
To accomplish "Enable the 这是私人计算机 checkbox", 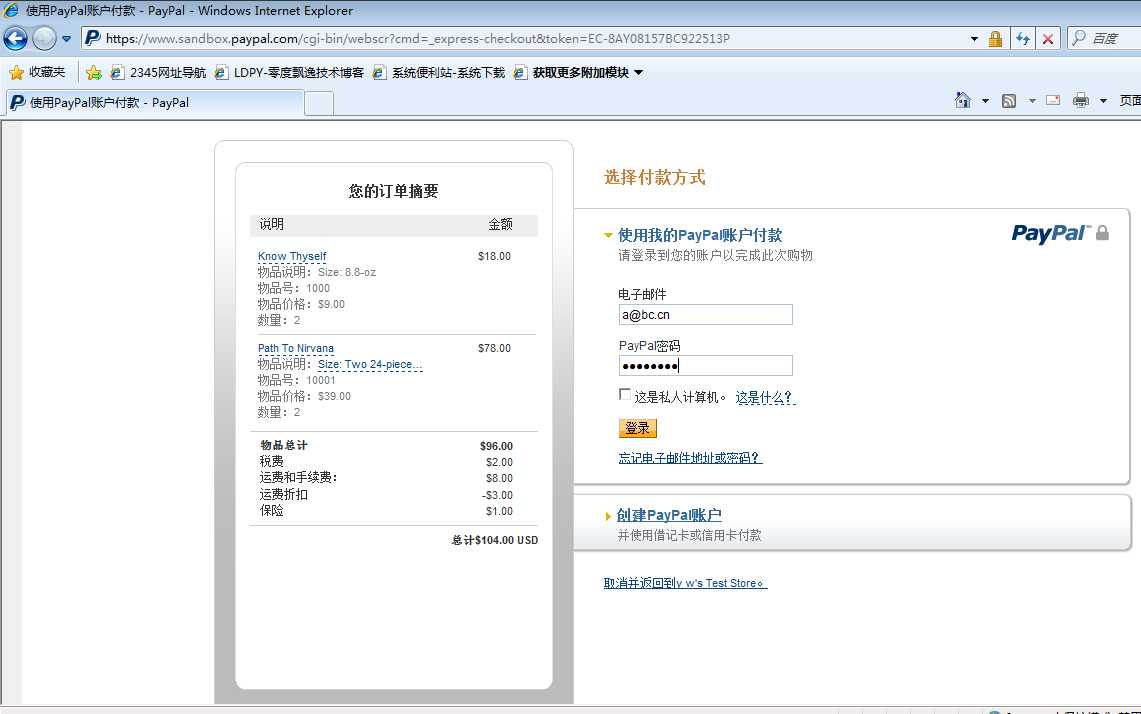I will [625, 393].
